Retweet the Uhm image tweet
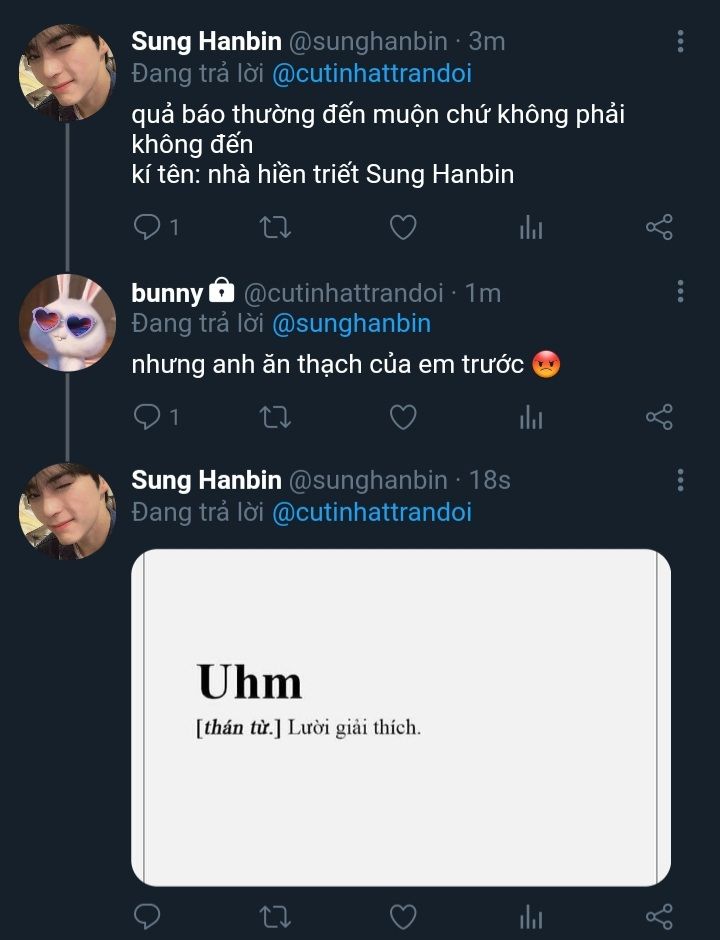The image size is (720, 940). click(x=275, y=916)
